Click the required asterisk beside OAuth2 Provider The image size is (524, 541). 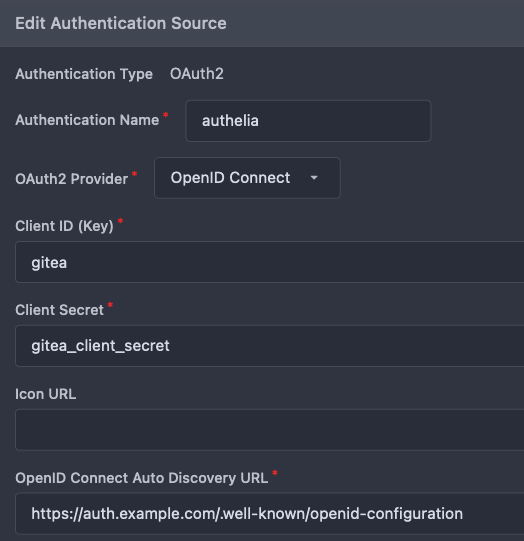pyautogui.click(x=135, y=174)
